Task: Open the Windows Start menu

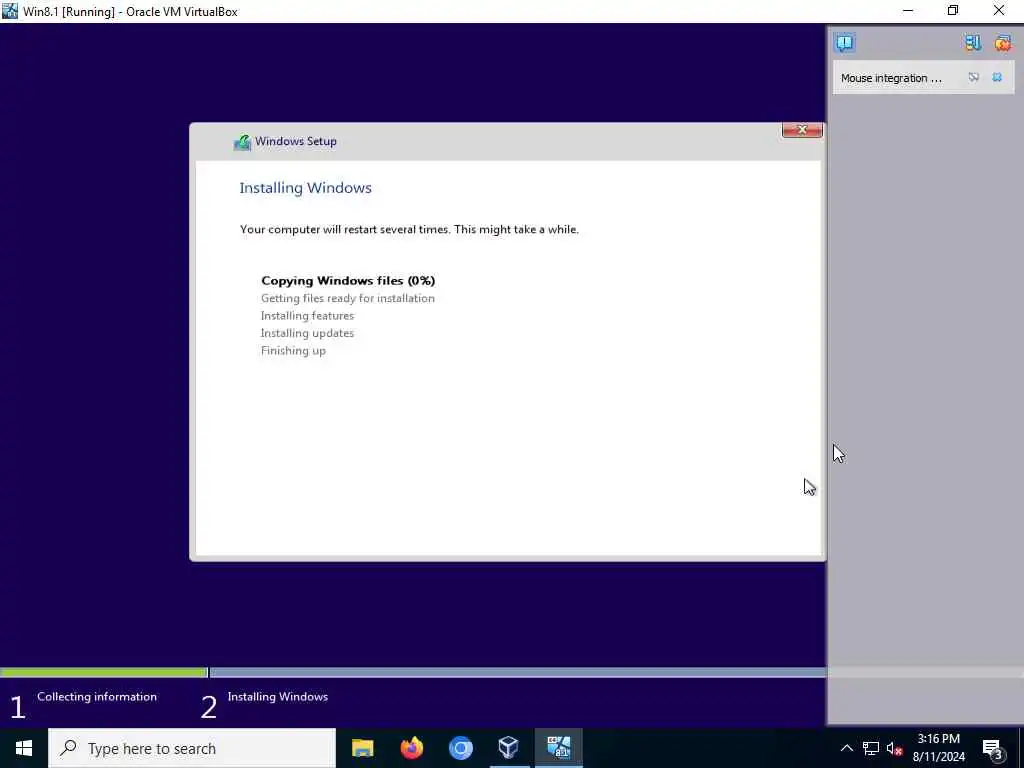Action: point(24,748)
